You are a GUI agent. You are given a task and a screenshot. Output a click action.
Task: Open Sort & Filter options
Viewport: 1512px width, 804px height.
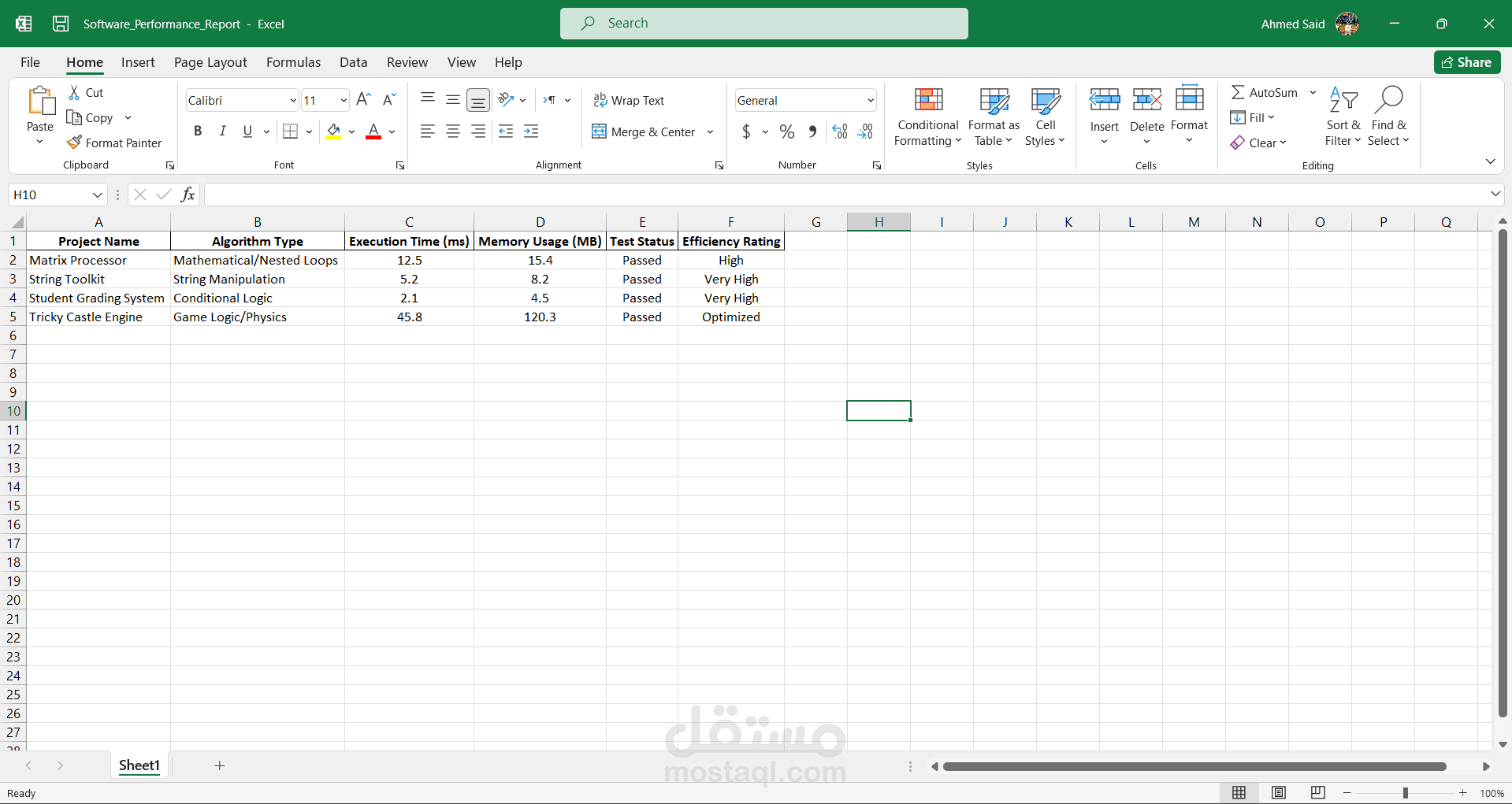pyautogui.click(x=1343, y=117)
